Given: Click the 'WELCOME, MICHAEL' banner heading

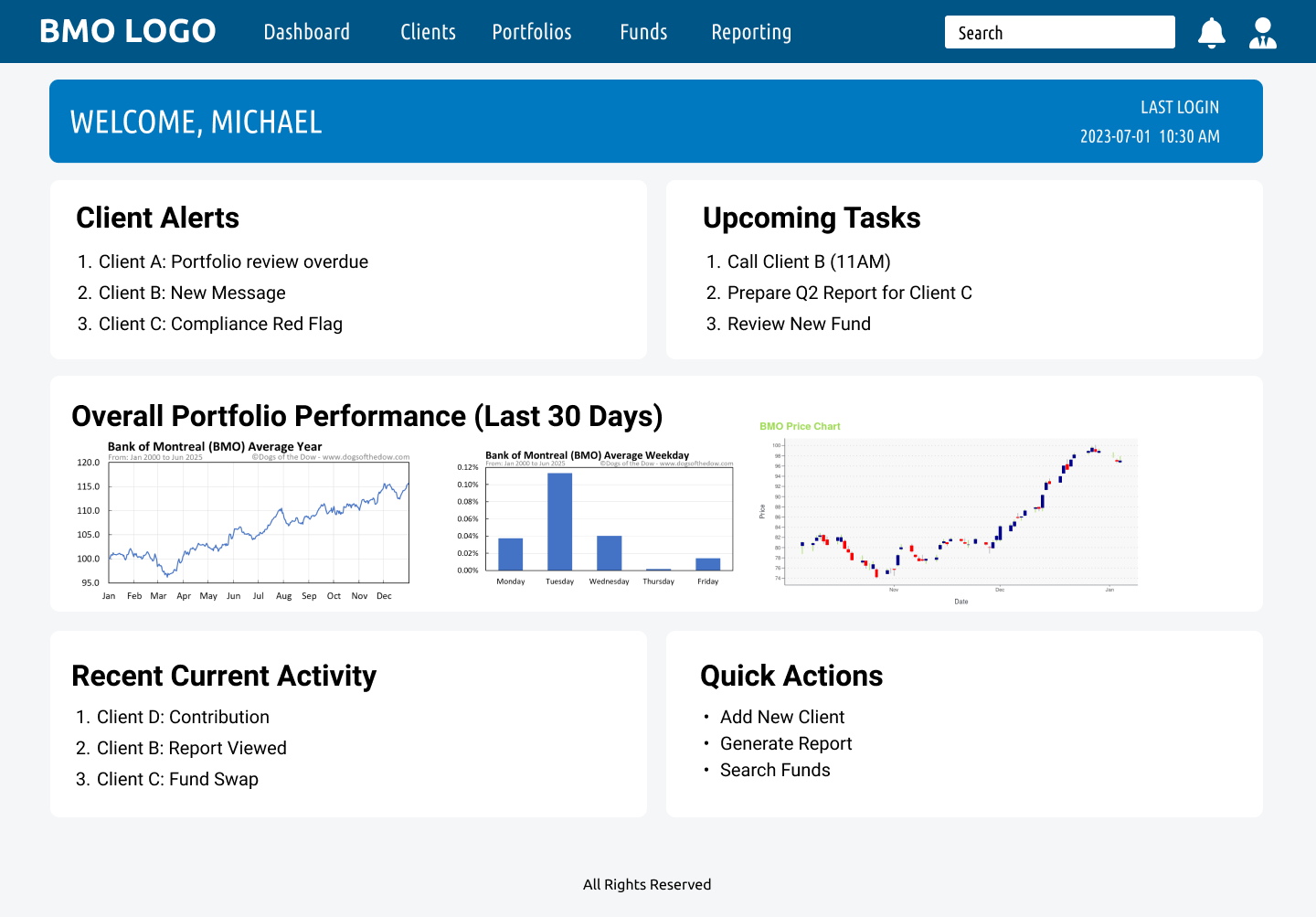Looking at the screenshot, I should tap(196, 122).
